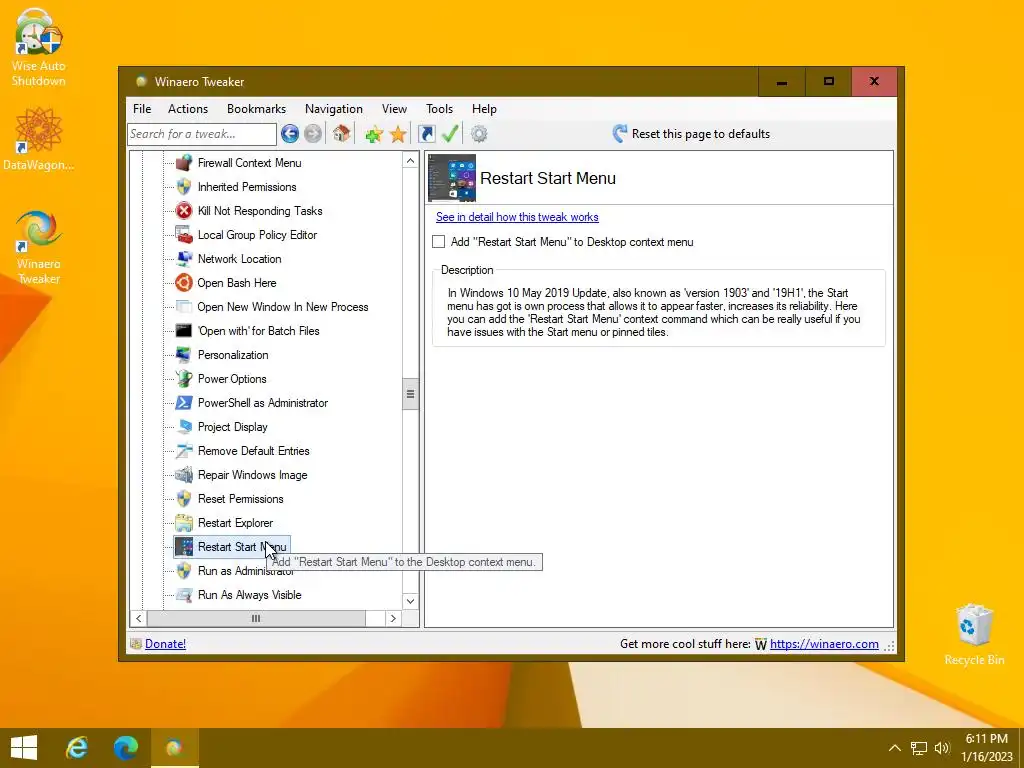The image size is (1024, 768).
Task: Click the Run As Always Visible icon
Action: pos(184,595)
